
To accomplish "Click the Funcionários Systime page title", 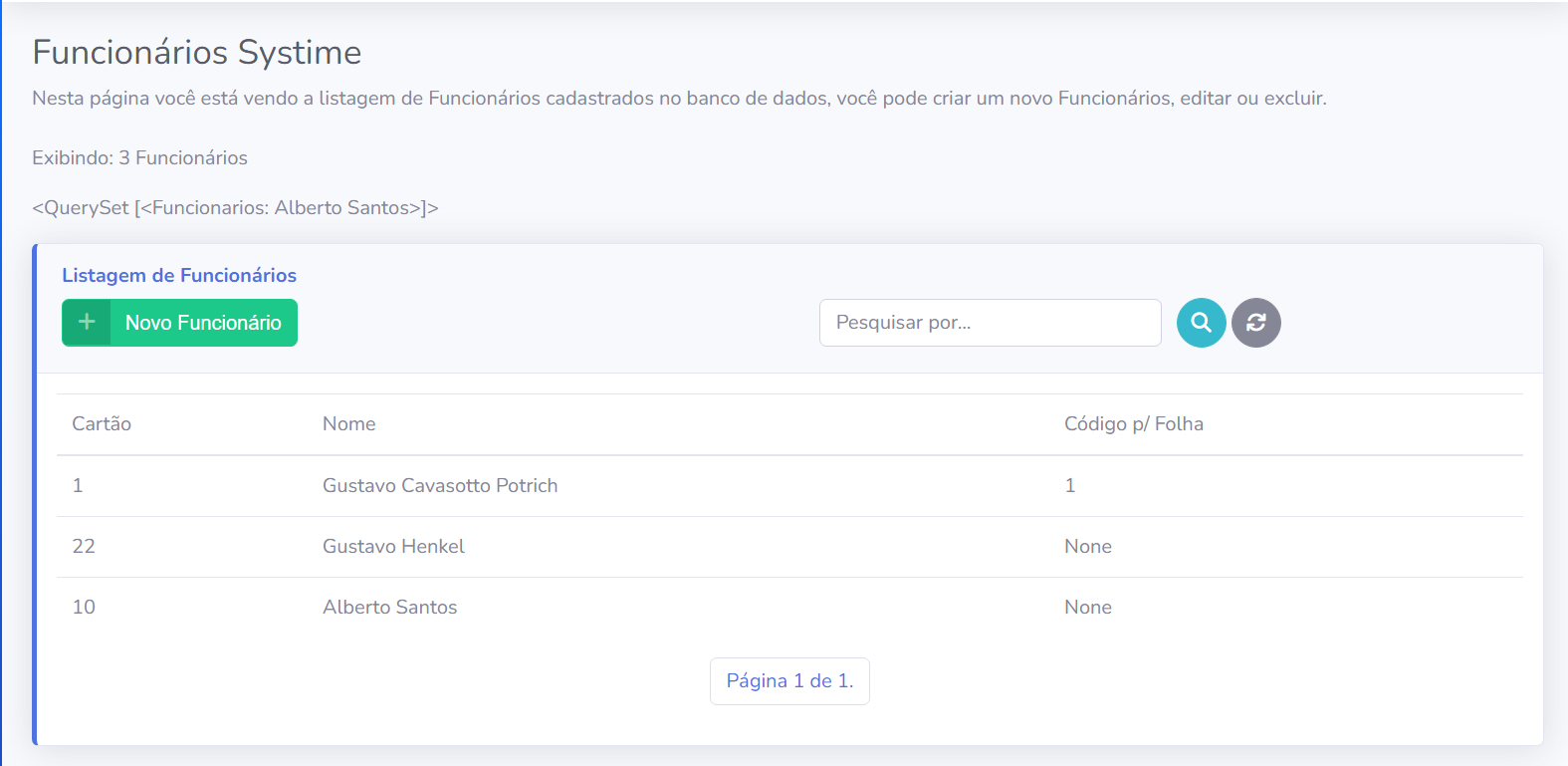I will pos(197,52).
